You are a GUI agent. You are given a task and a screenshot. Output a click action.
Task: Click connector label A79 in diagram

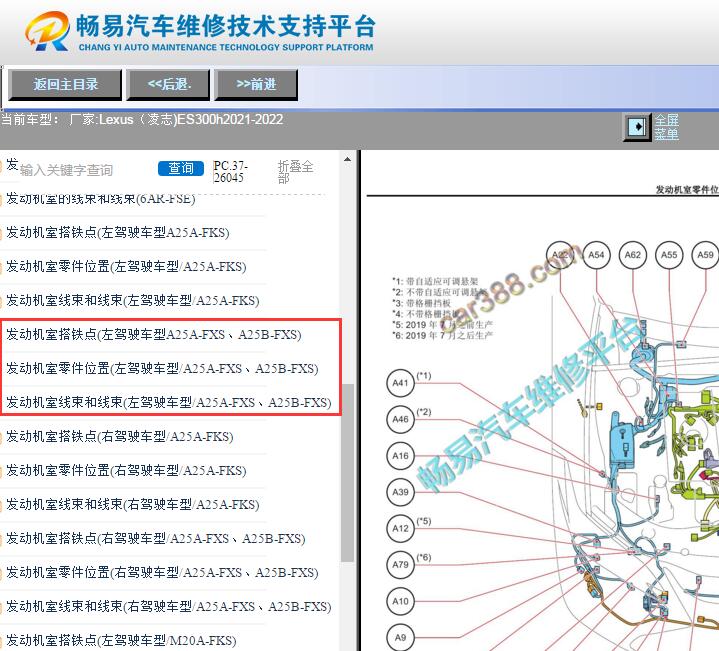coord(400,564)
